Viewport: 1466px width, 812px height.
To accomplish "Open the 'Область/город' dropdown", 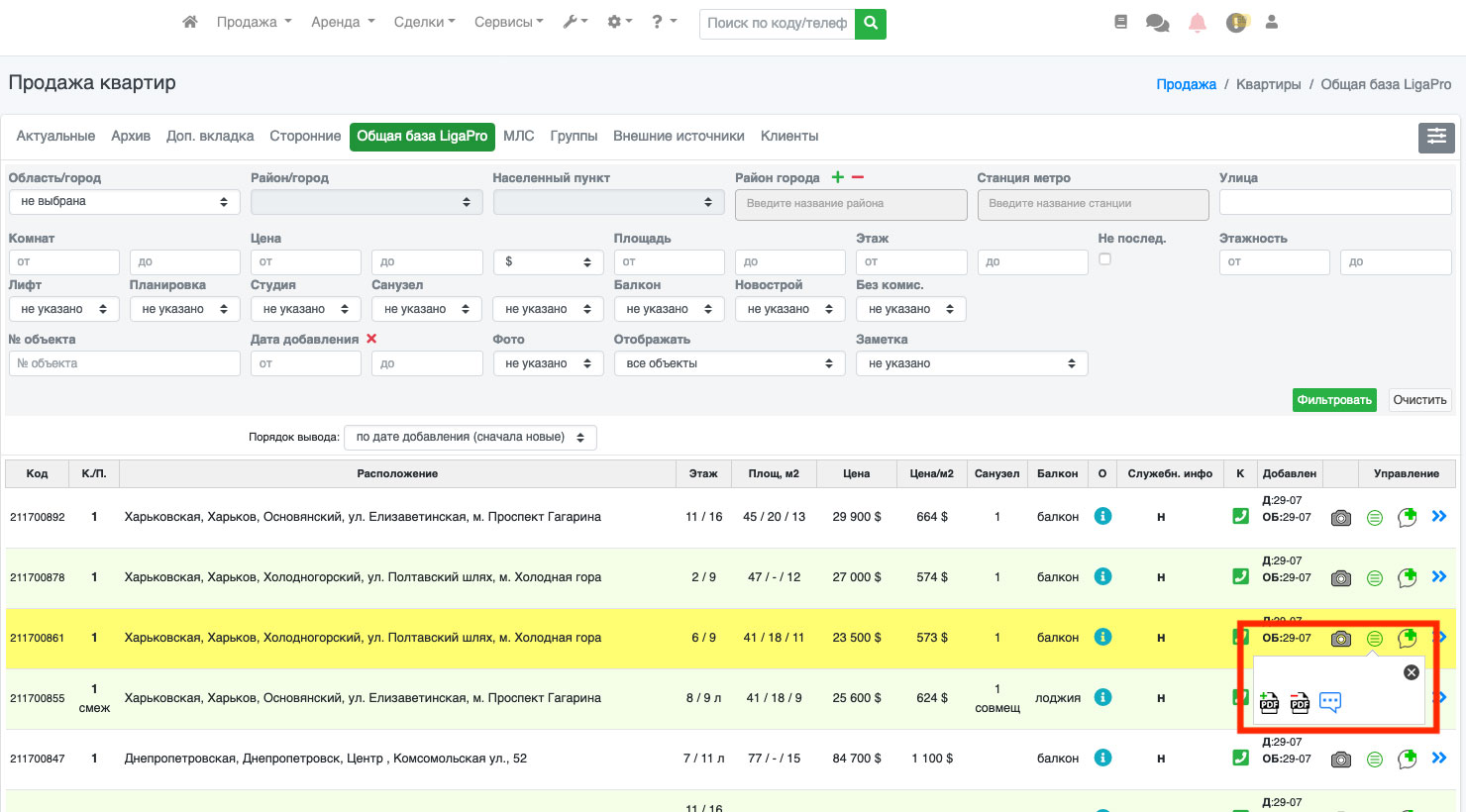I will (x=124, y=202).
